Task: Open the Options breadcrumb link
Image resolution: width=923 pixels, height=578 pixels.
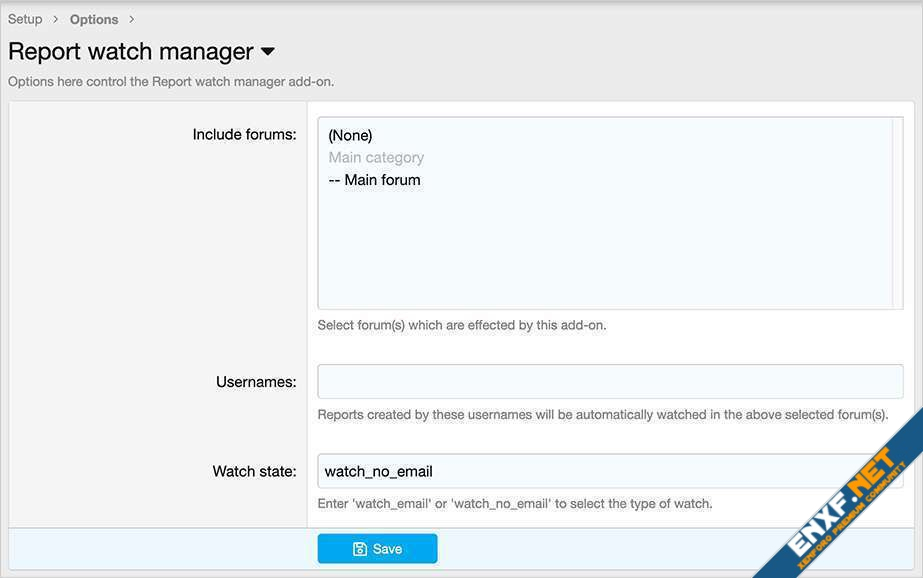Action: (94, 19)
